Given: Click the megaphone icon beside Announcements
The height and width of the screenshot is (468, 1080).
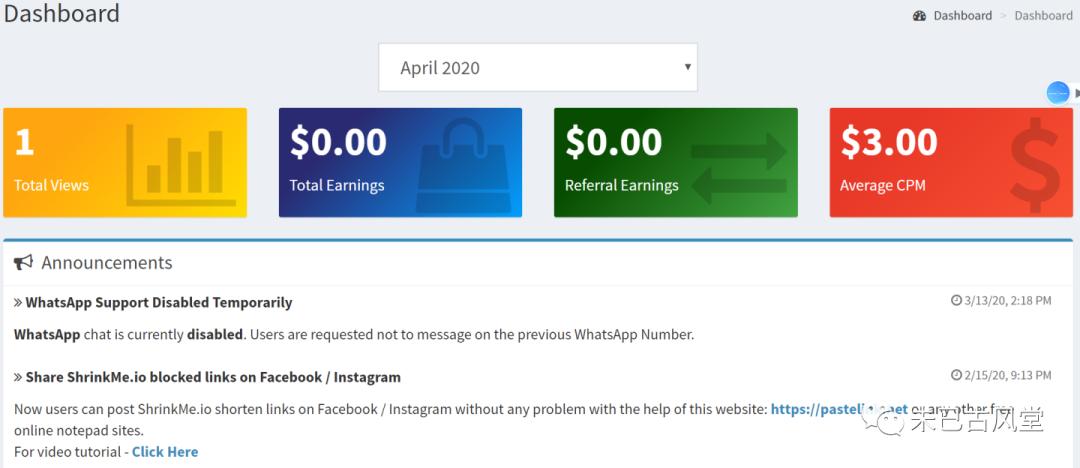Looking at the screenshot, I should [23, 263].
